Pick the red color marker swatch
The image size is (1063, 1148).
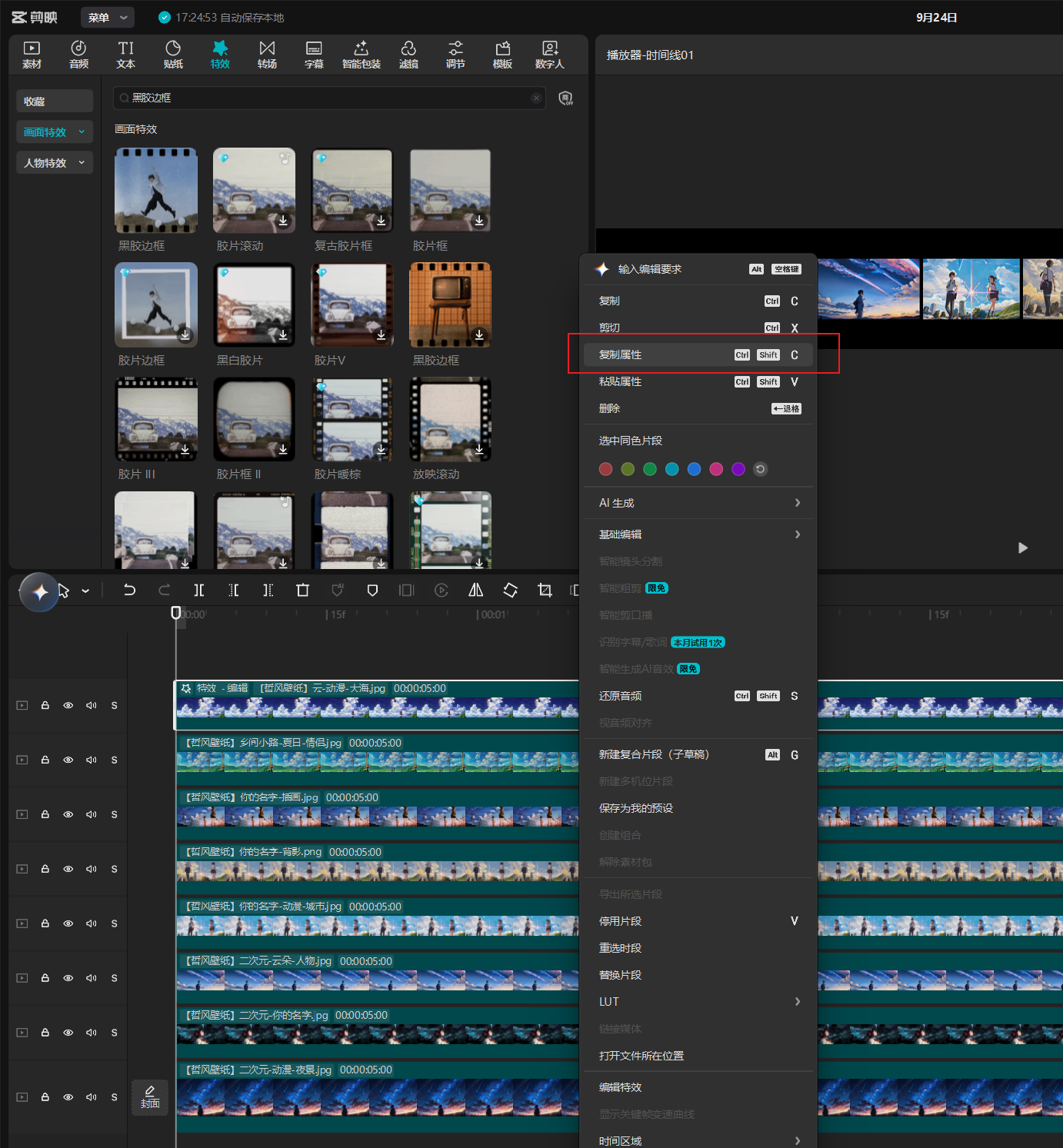pyautogui.click(x=605, y=469)
